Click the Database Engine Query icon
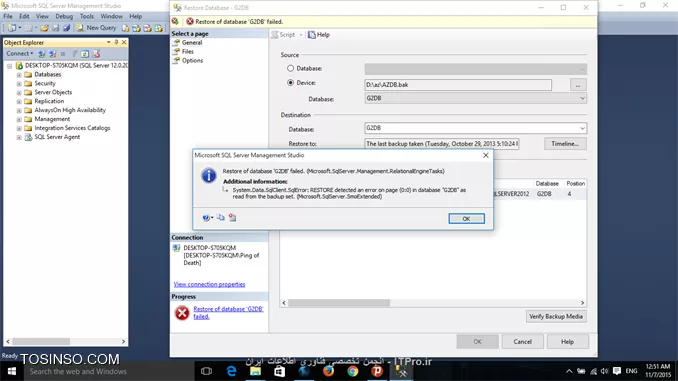This screenshot has height=381, width=678. [x=125, y=28]
